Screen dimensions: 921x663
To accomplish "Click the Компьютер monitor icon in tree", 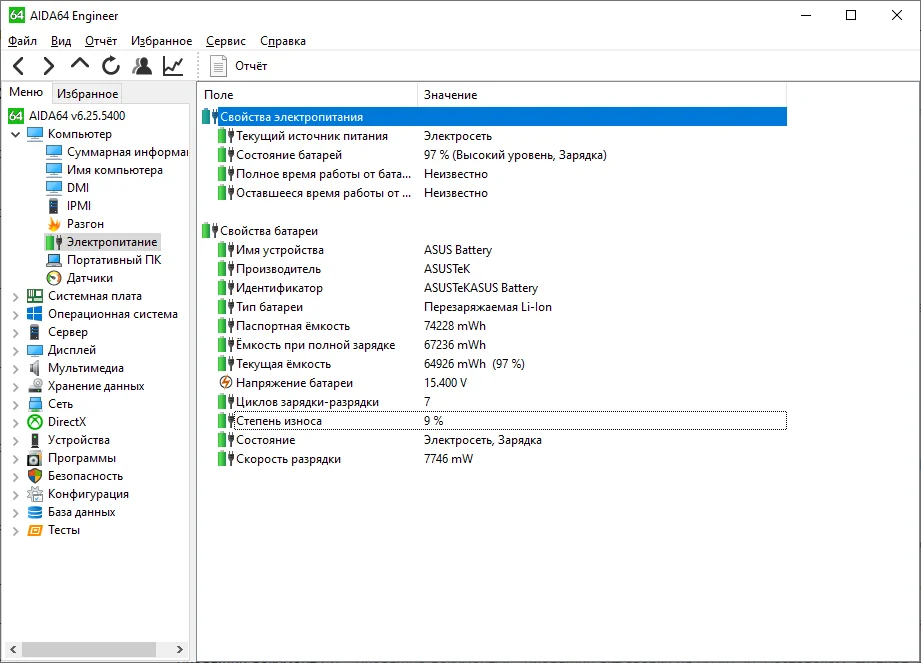I will [35, 134].
